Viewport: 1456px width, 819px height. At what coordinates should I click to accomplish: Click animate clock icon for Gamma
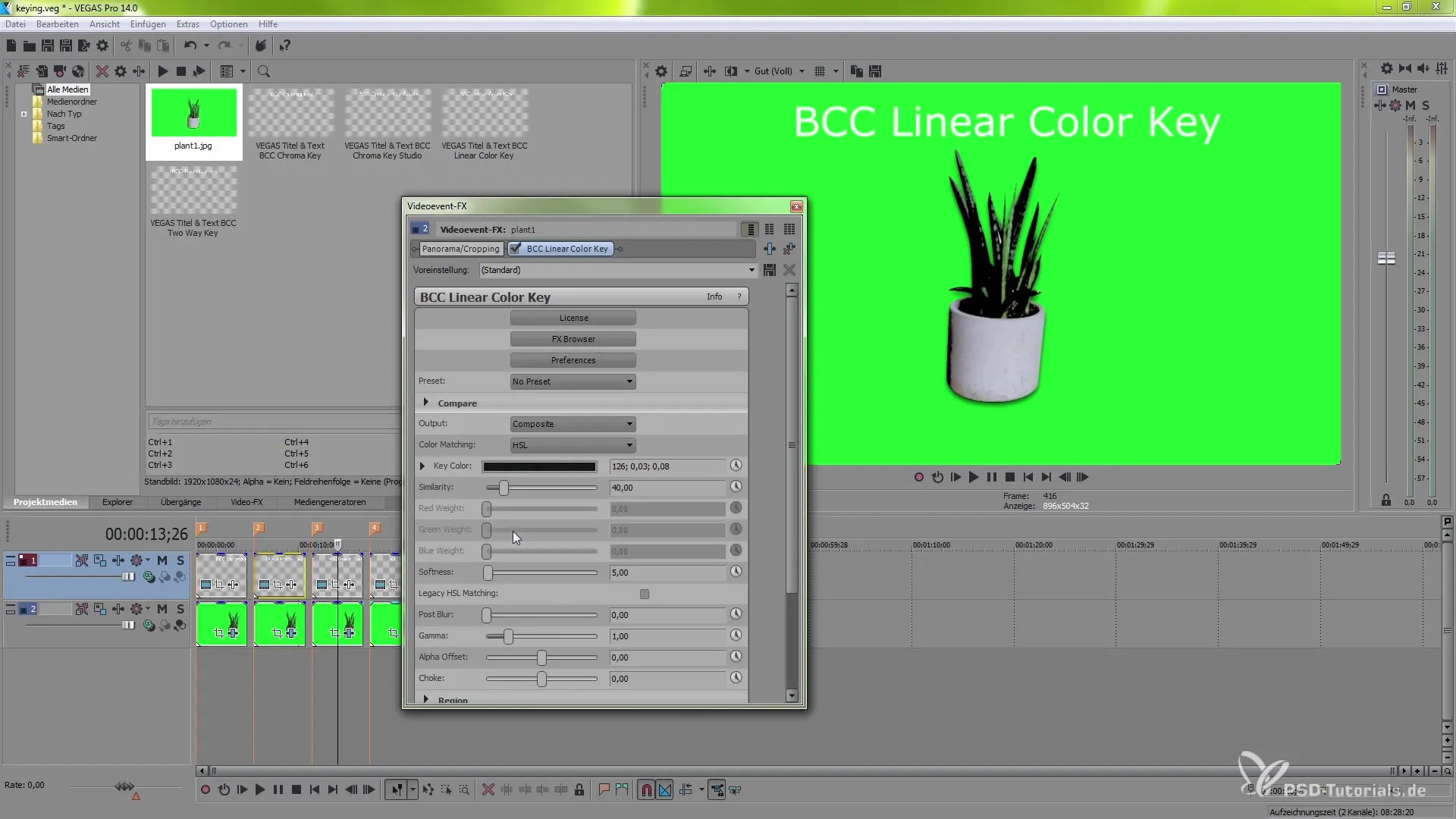pos(736,635)
